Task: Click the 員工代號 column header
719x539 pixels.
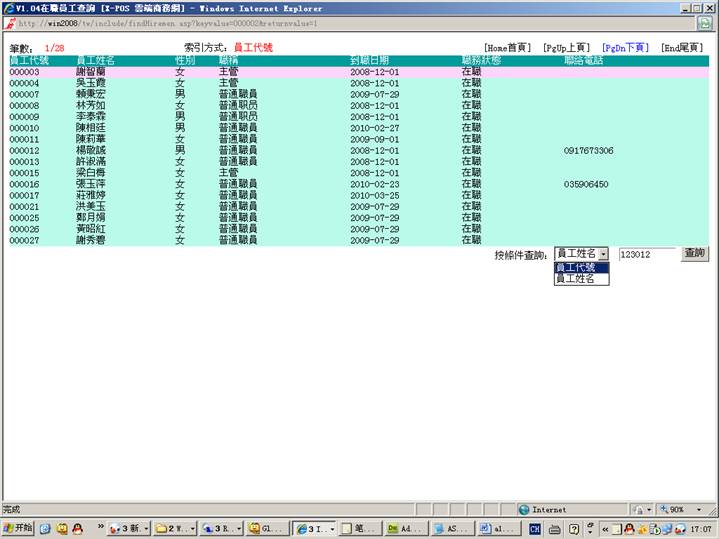Action: point(29,61)
